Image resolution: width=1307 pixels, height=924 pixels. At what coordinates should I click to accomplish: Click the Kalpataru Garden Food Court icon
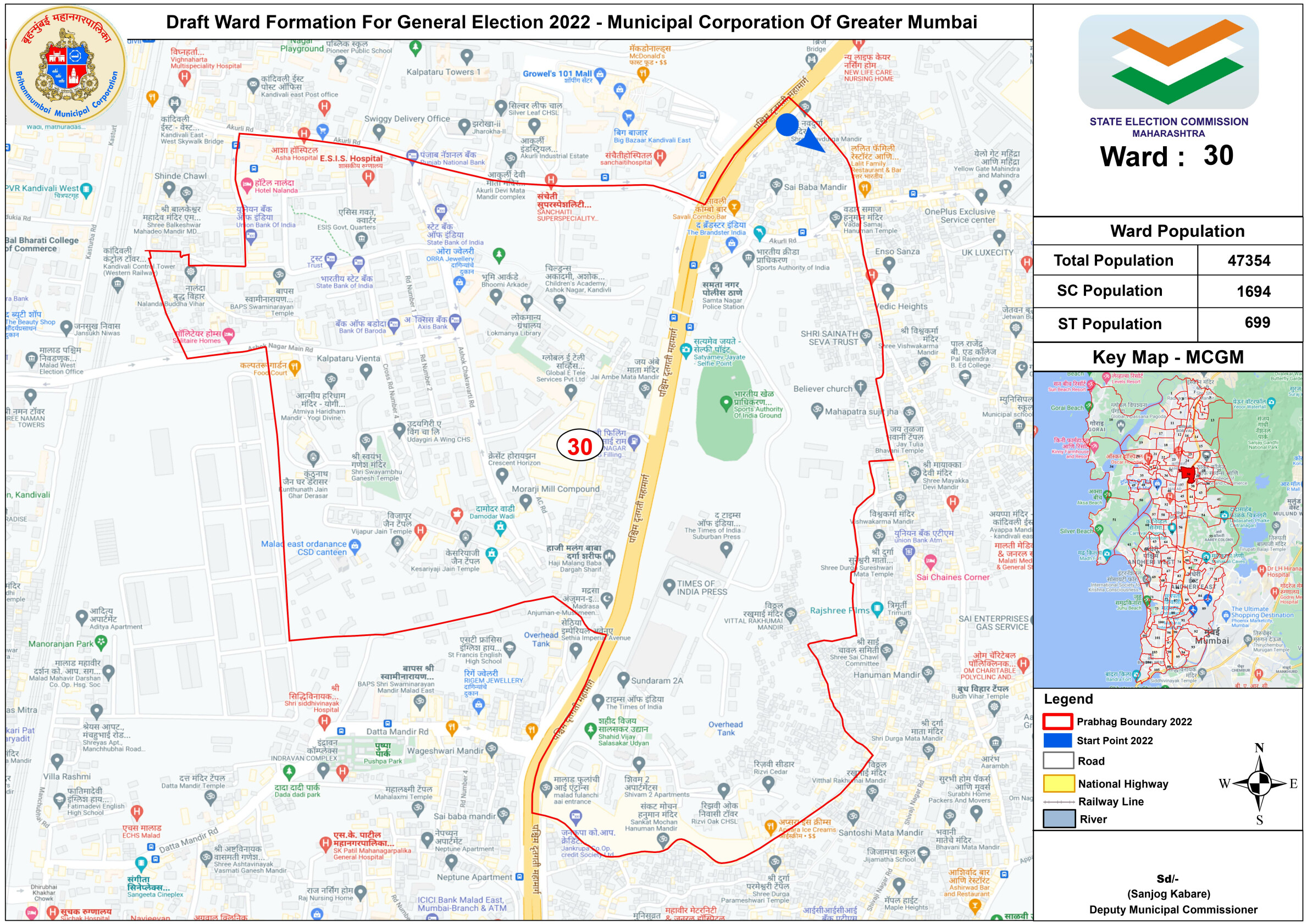click(x=293, y=366)
